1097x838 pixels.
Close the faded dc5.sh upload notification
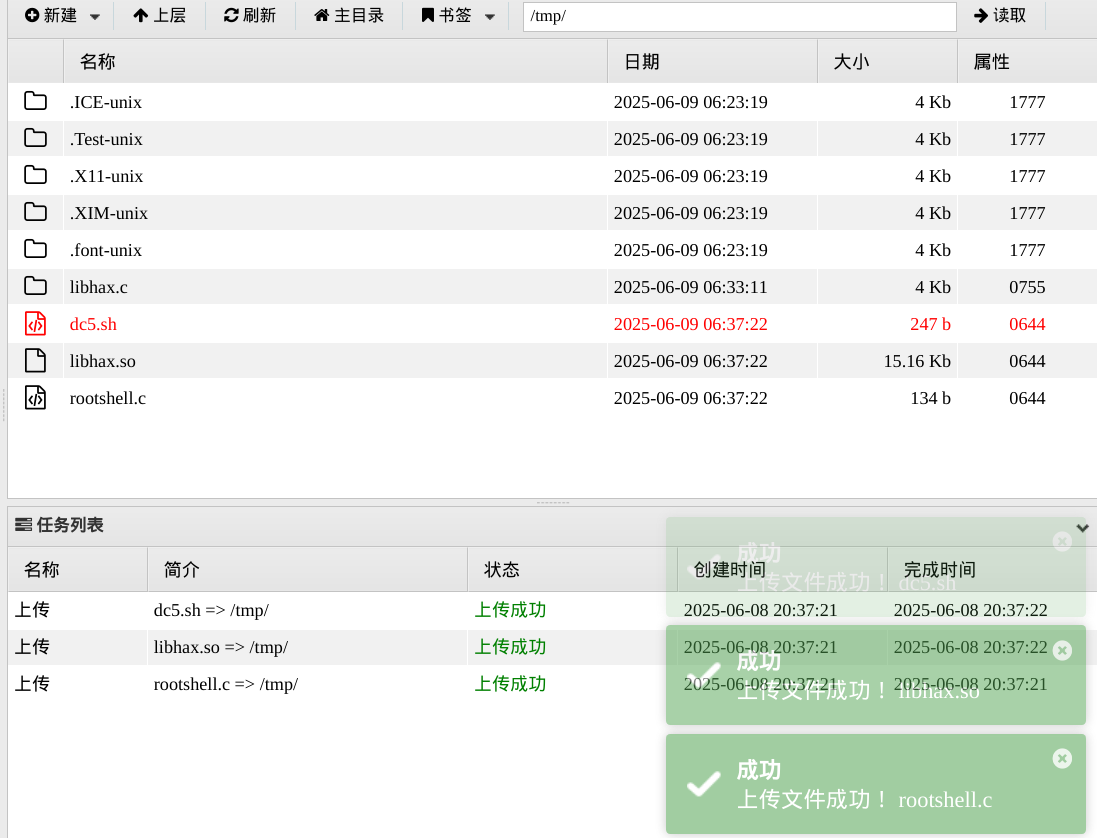[1062, 541]
